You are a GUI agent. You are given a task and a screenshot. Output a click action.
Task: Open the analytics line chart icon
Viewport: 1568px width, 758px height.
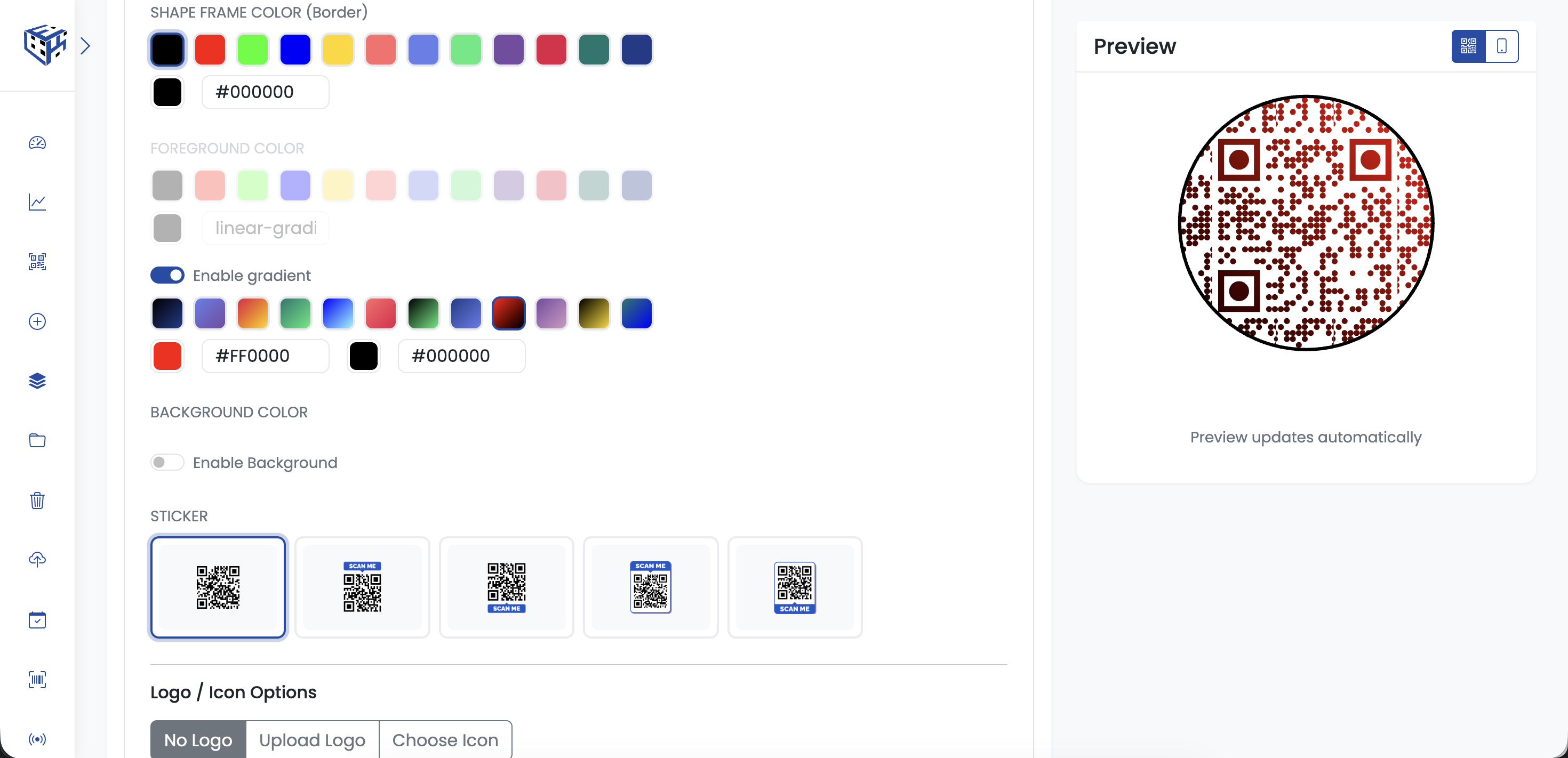coord(37,203)
